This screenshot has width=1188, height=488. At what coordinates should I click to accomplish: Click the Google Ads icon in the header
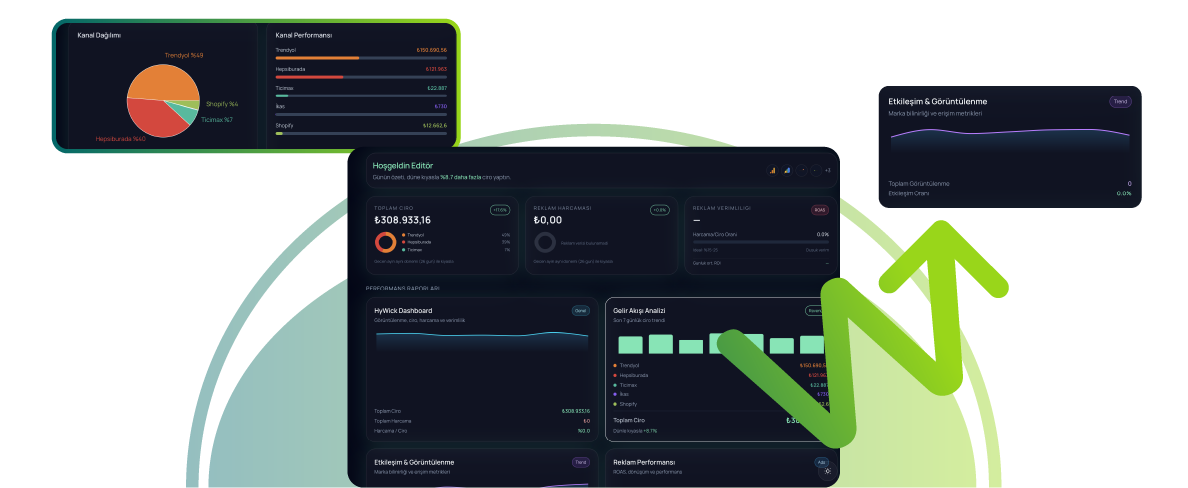pyautogui.click(x=786, y=170)
